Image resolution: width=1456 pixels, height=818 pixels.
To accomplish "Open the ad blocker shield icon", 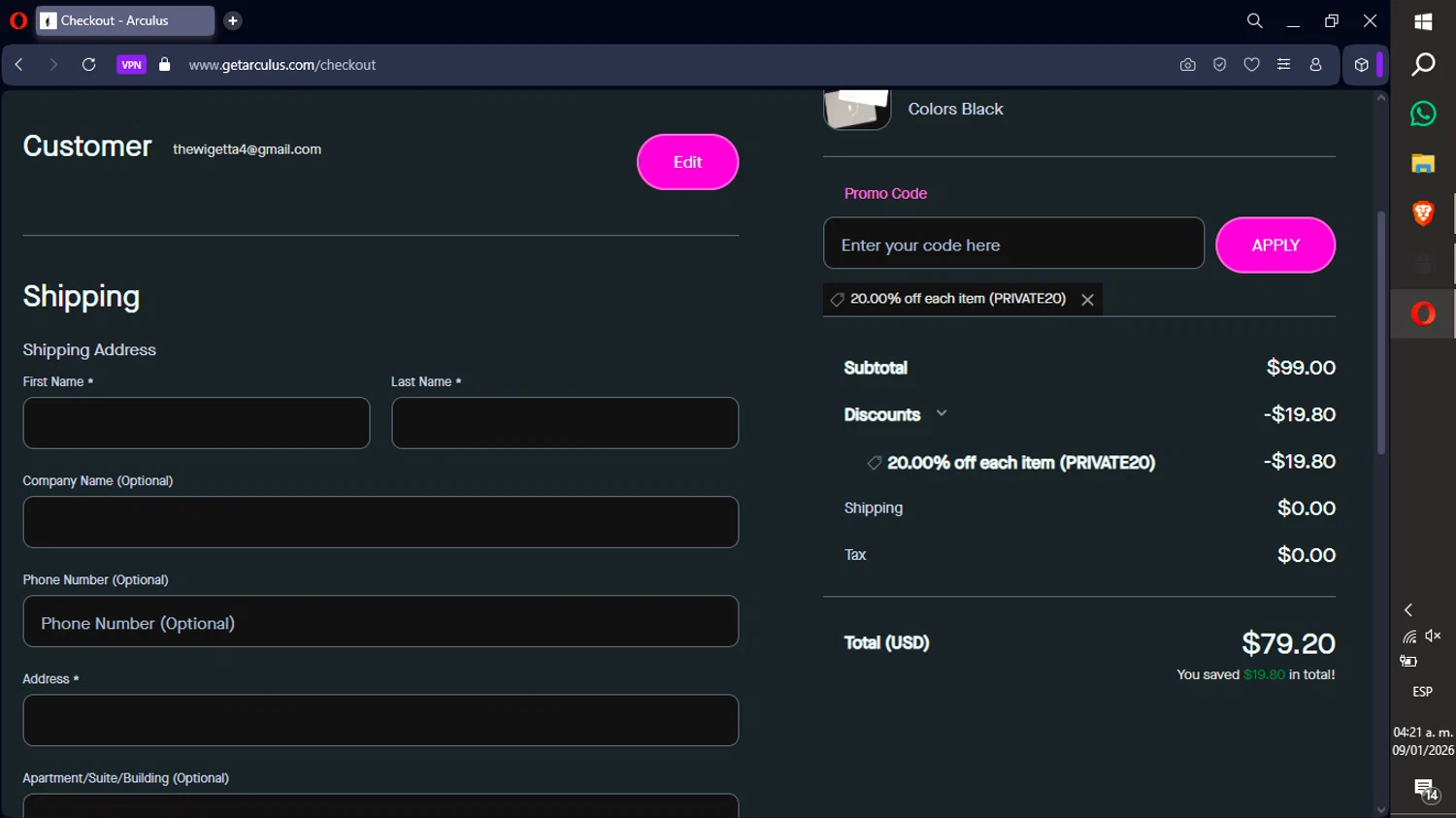I will pyautogui.click(x=1220, y=65).
